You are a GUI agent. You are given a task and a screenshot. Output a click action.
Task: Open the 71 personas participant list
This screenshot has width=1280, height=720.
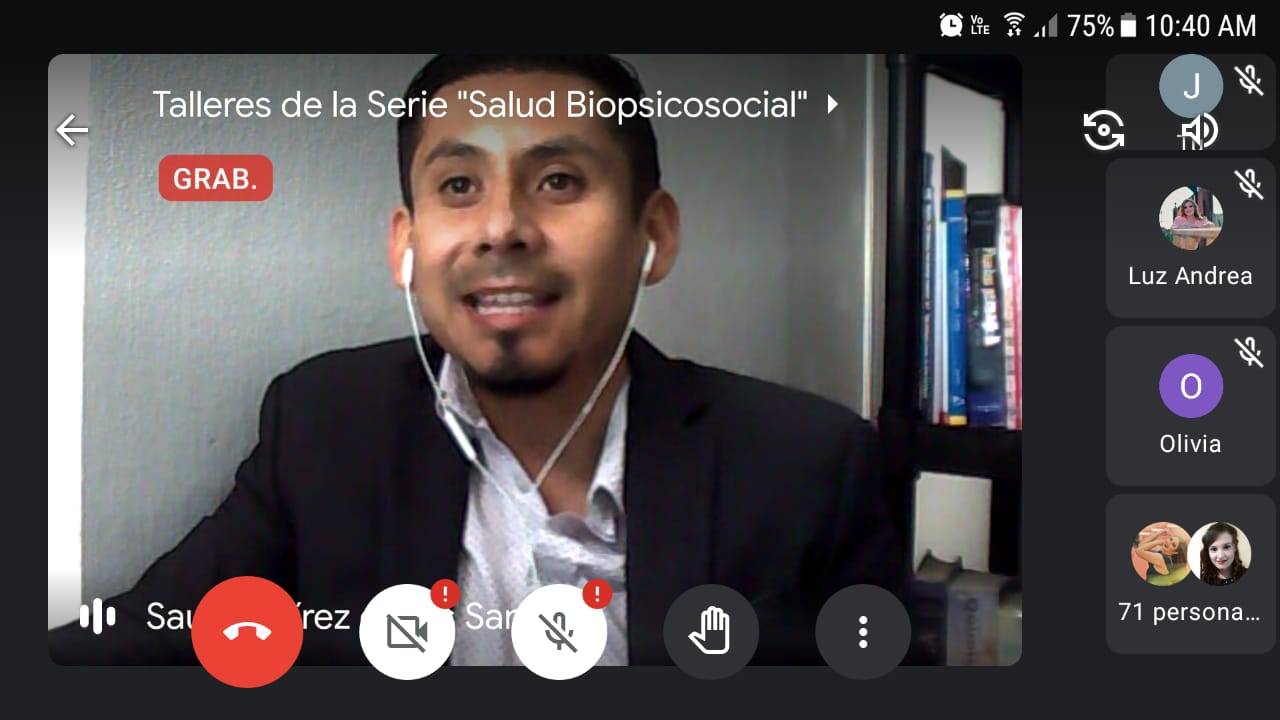tap(1190, 572)
